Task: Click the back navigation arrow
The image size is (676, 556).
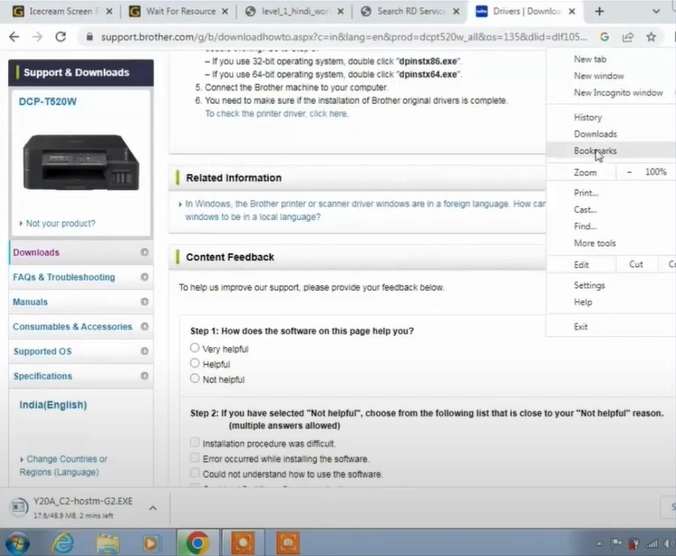Action: pos(14,36)
